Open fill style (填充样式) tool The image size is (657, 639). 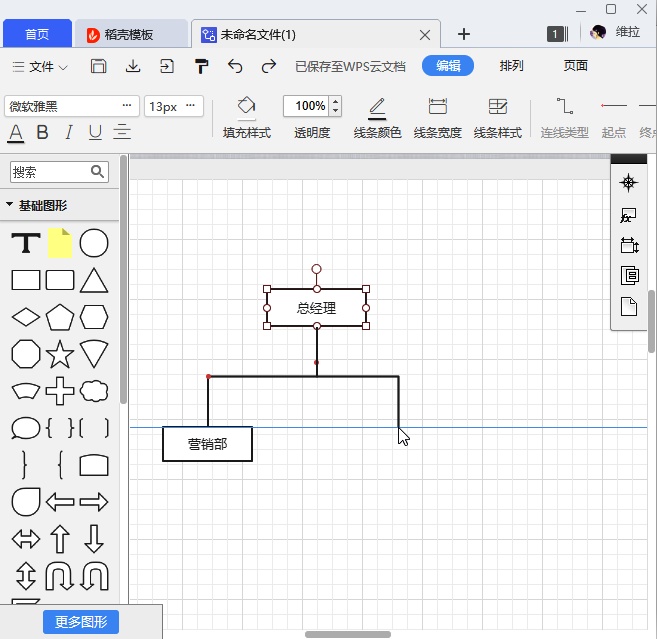click(247, 118)
